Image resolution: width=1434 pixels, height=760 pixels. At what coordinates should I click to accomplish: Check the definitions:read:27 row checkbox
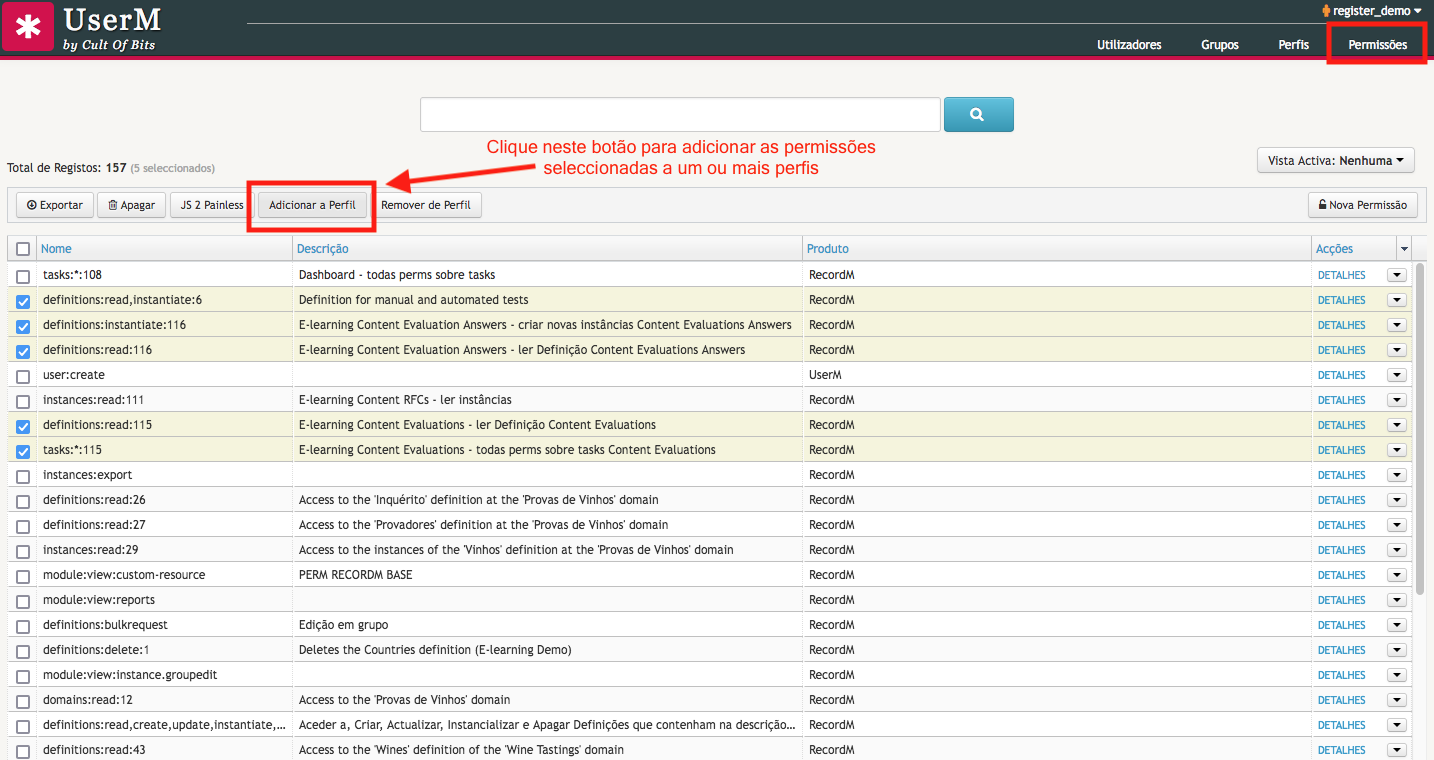click(x=23, y=526)
